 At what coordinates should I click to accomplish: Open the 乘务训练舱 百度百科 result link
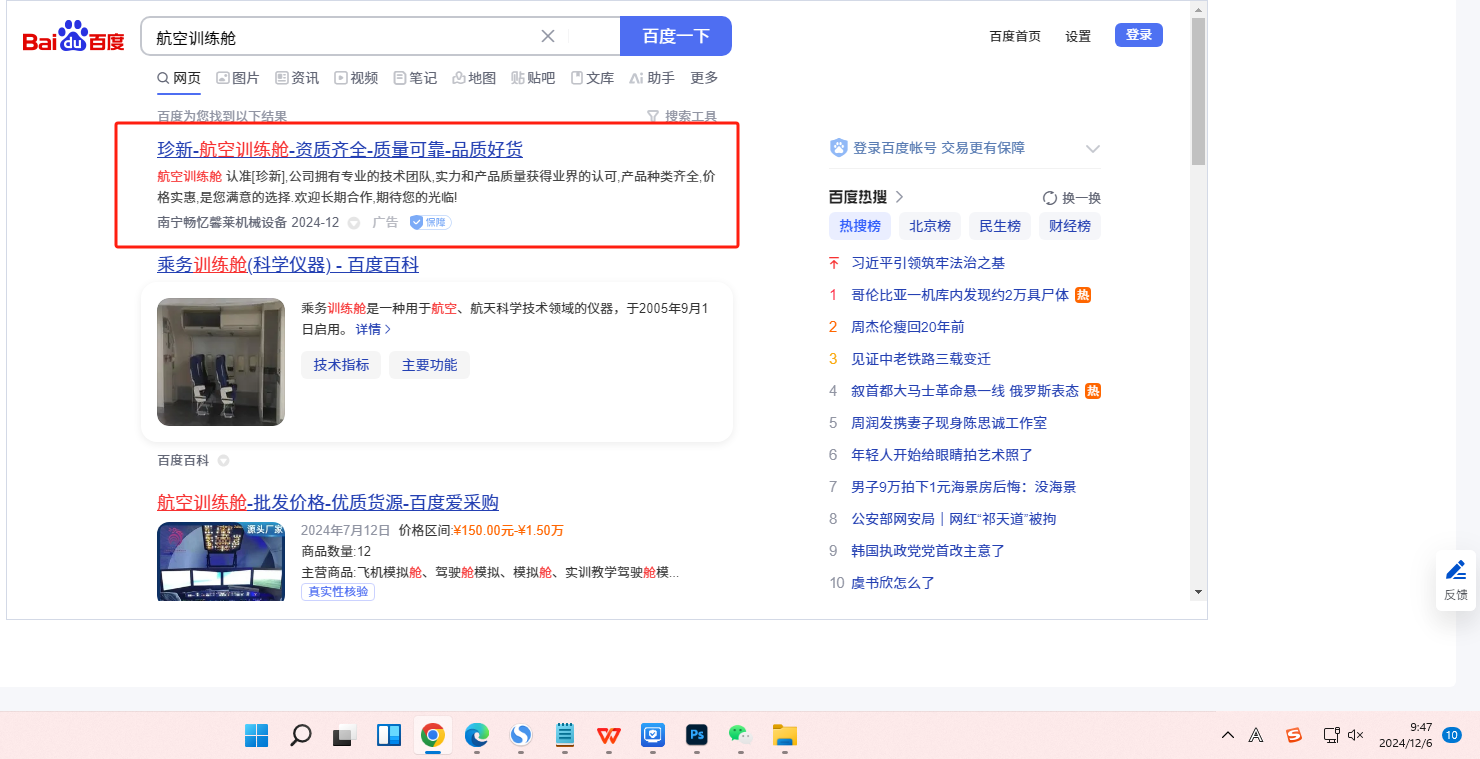pos(288,265)
